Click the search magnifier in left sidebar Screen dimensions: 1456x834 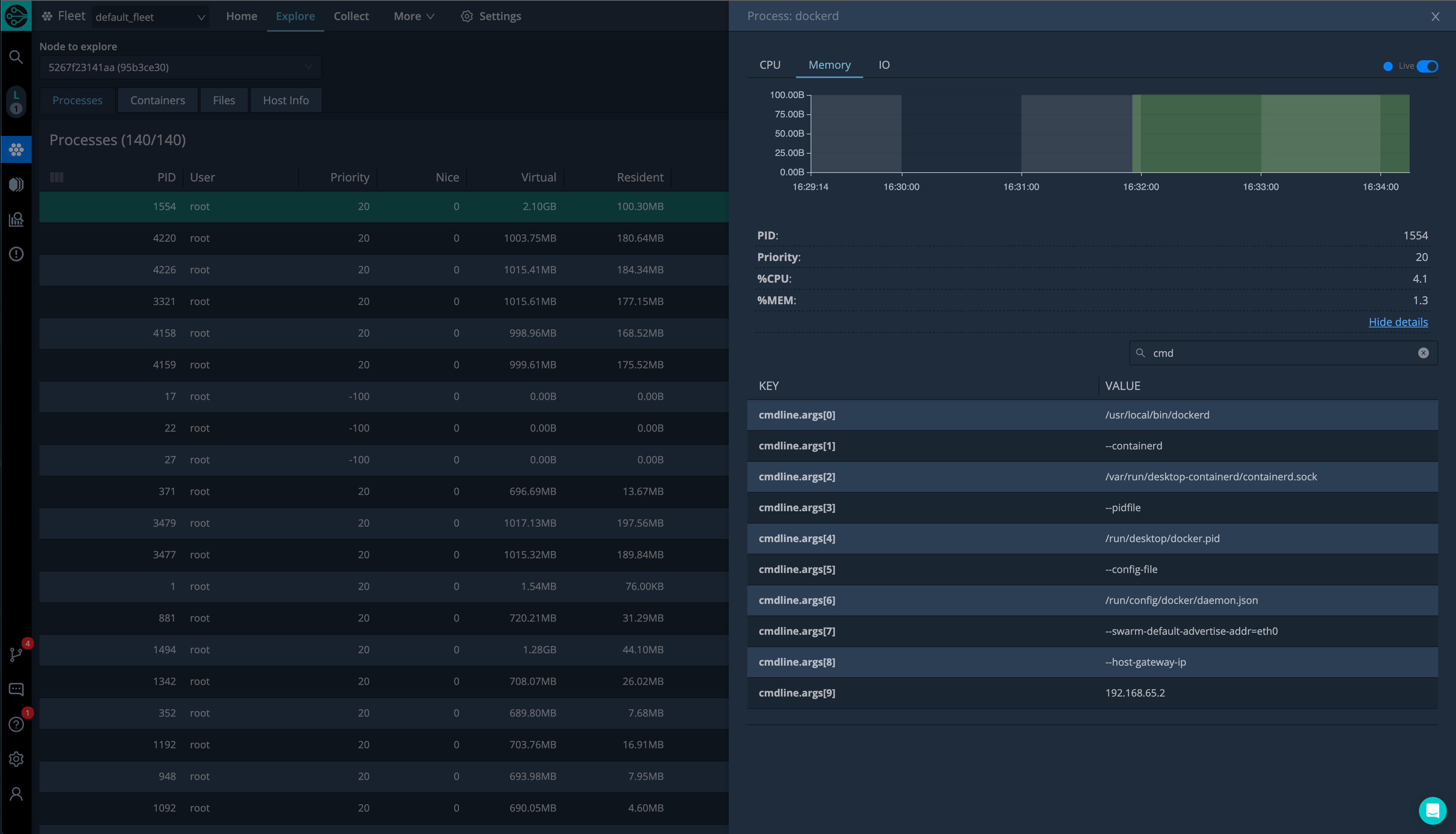[16, 57]
